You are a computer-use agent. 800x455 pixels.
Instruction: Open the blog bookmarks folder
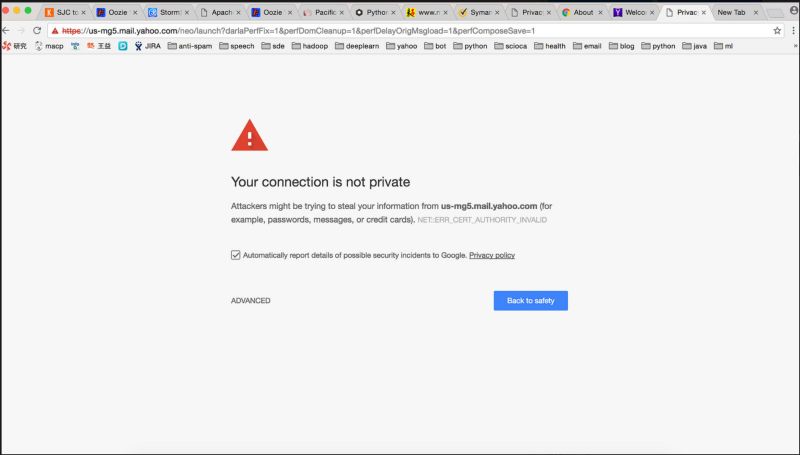pyautogui.click(x=621, y=46)
